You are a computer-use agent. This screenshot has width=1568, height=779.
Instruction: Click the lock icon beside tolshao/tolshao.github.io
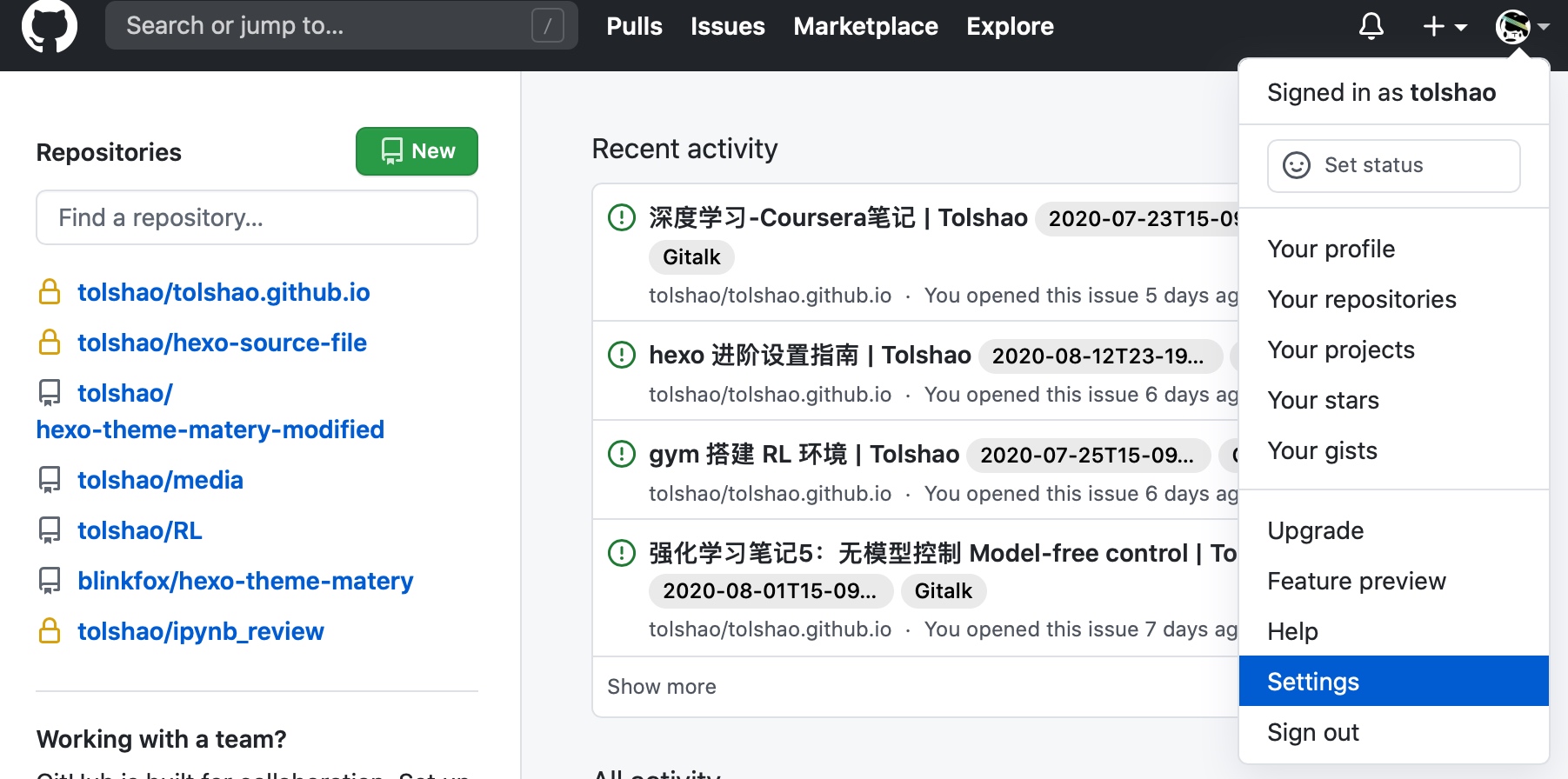50,292
